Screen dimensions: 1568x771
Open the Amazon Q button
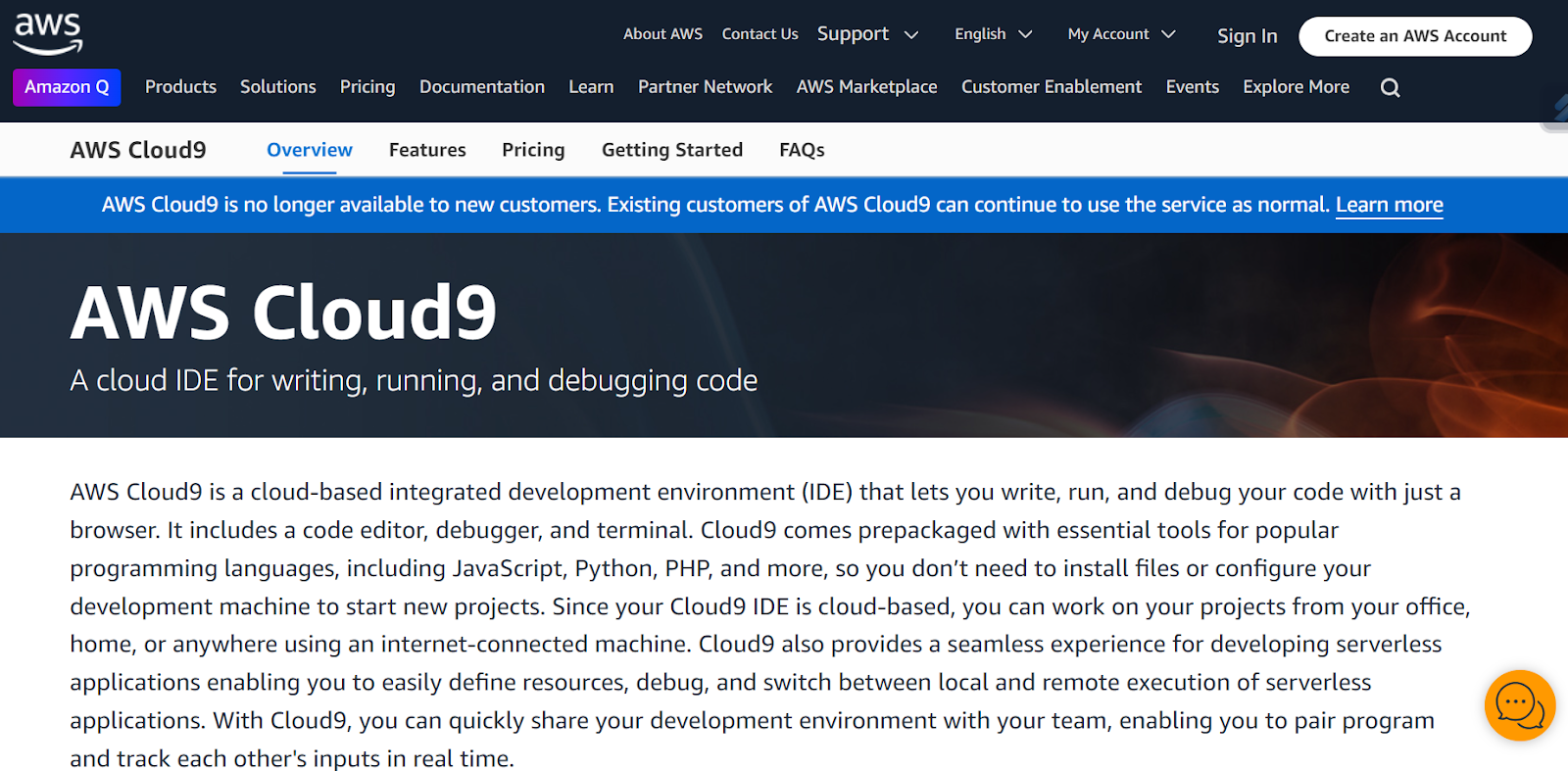(x=67, y=87)
